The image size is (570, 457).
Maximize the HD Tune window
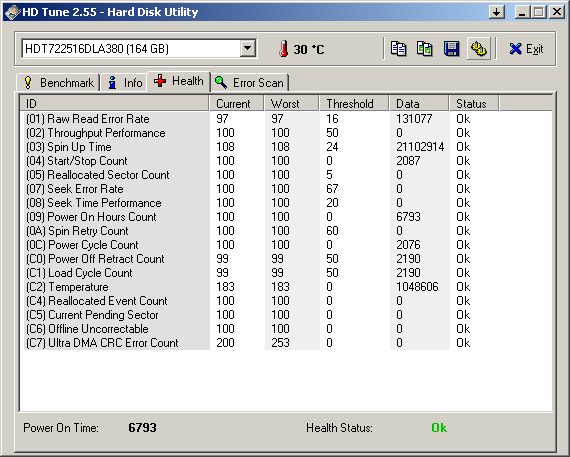539,12
